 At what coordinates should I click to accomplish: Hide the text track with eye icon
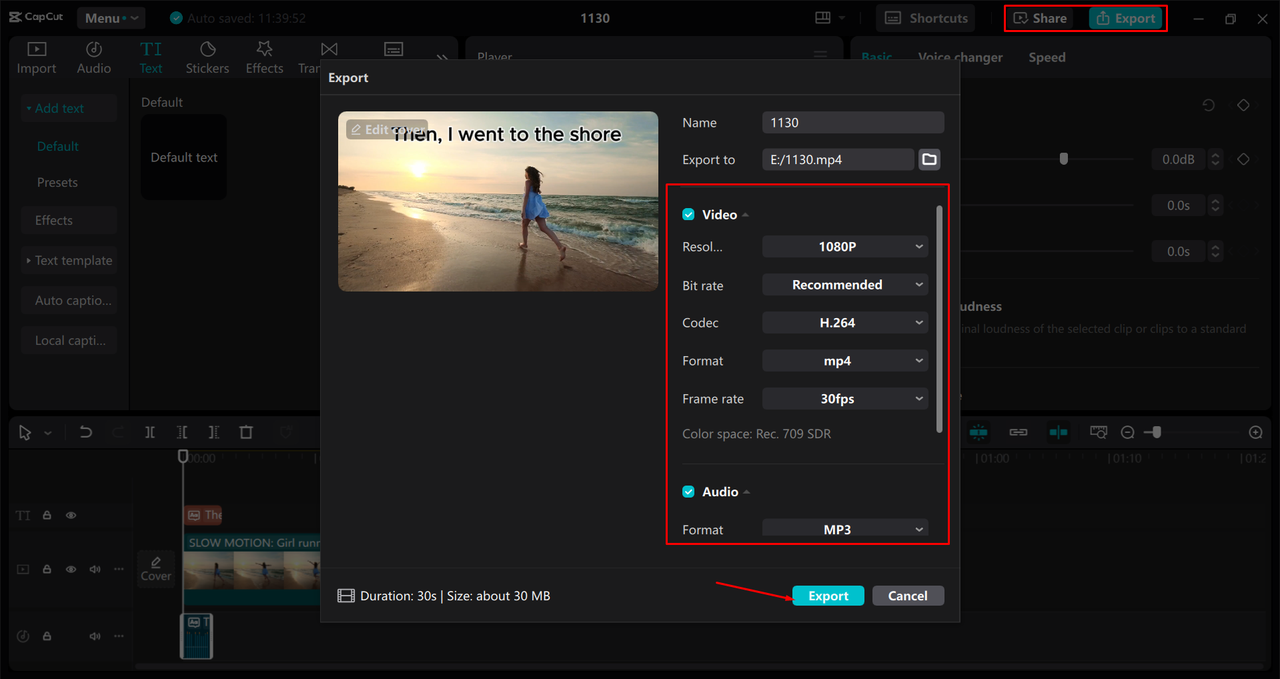(71, 515)
